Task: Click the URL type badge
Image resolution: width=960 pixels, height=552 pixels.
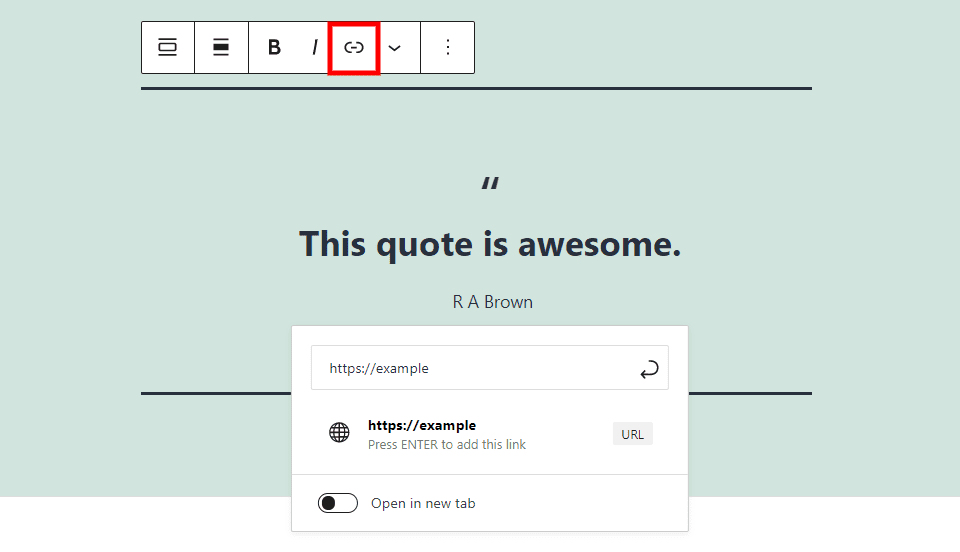Action: point(632,434)
